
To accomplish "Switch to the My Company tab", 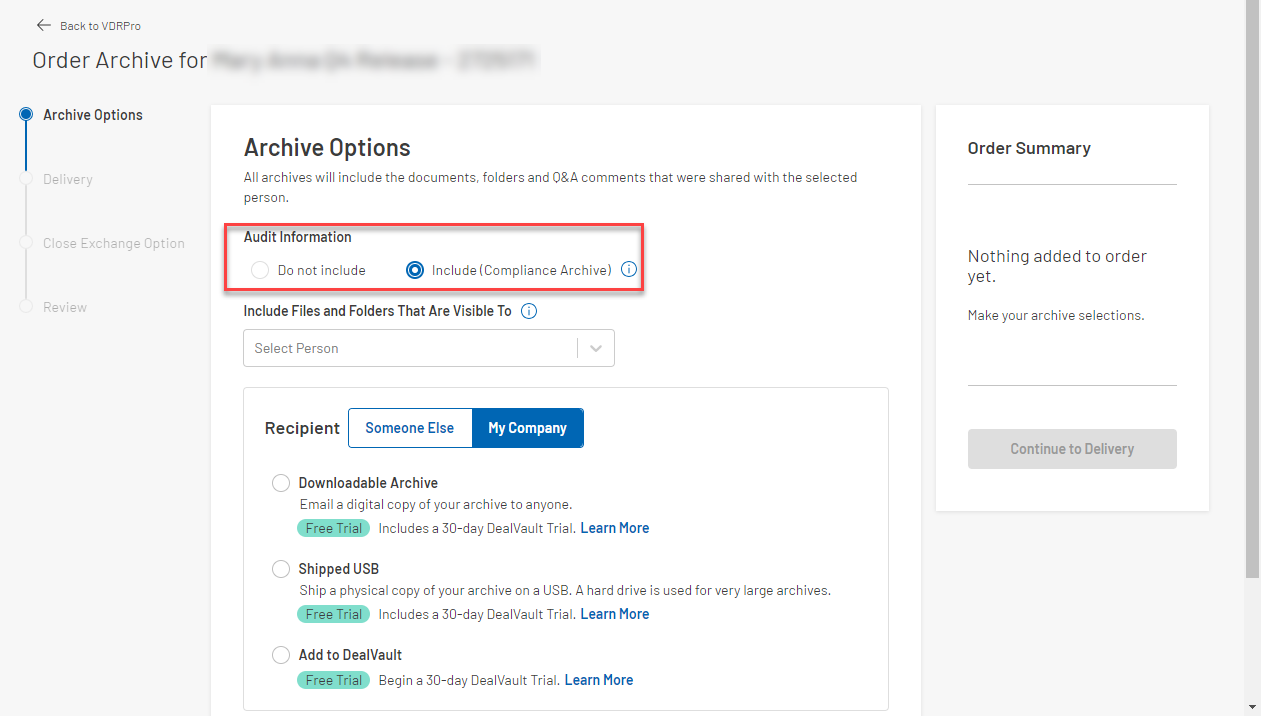I will 527,427.
